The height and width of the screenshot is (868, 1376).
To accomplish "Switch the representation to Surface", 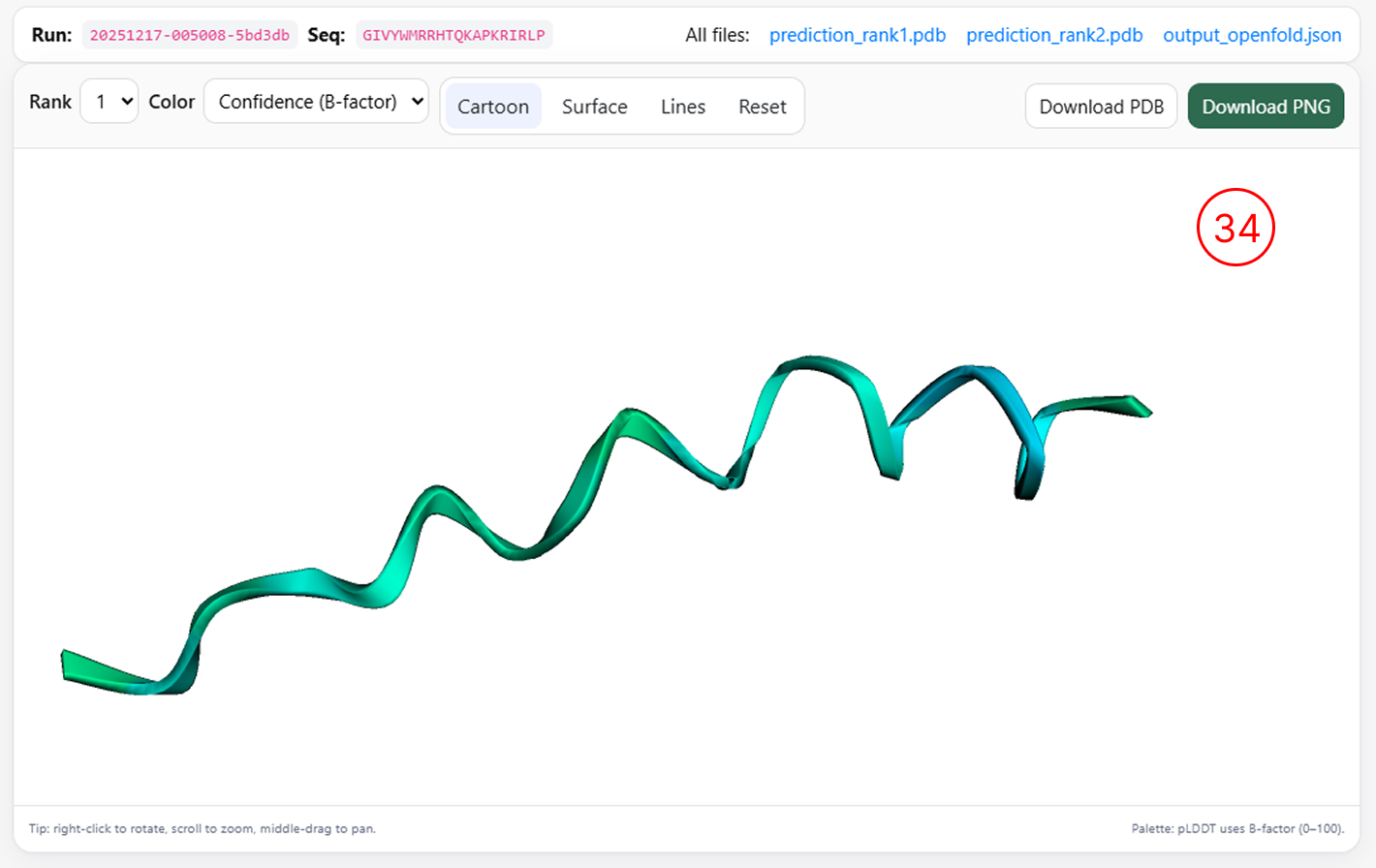I will pyautogui.click(x=594, y=107).
